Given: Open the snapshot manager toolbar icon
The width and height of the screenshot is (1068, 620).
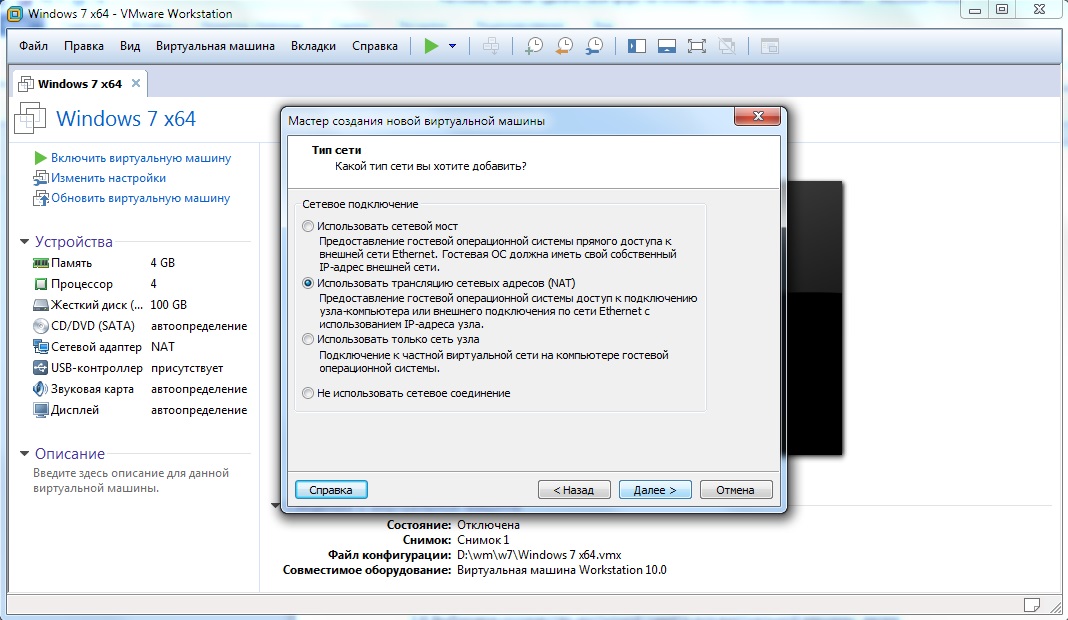Looking at the screenshot, I should point(594,46).
